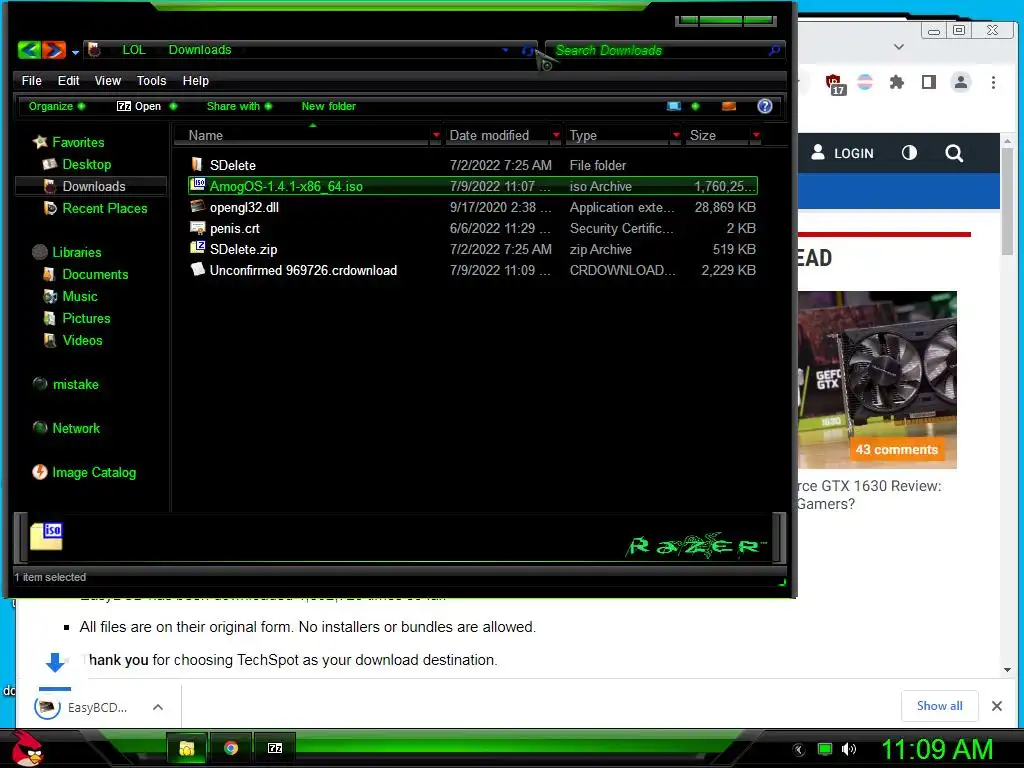The image size is (1024, 768).
Task: Expand EasyBCD download options chevron
Action: [x=157, y=707]
